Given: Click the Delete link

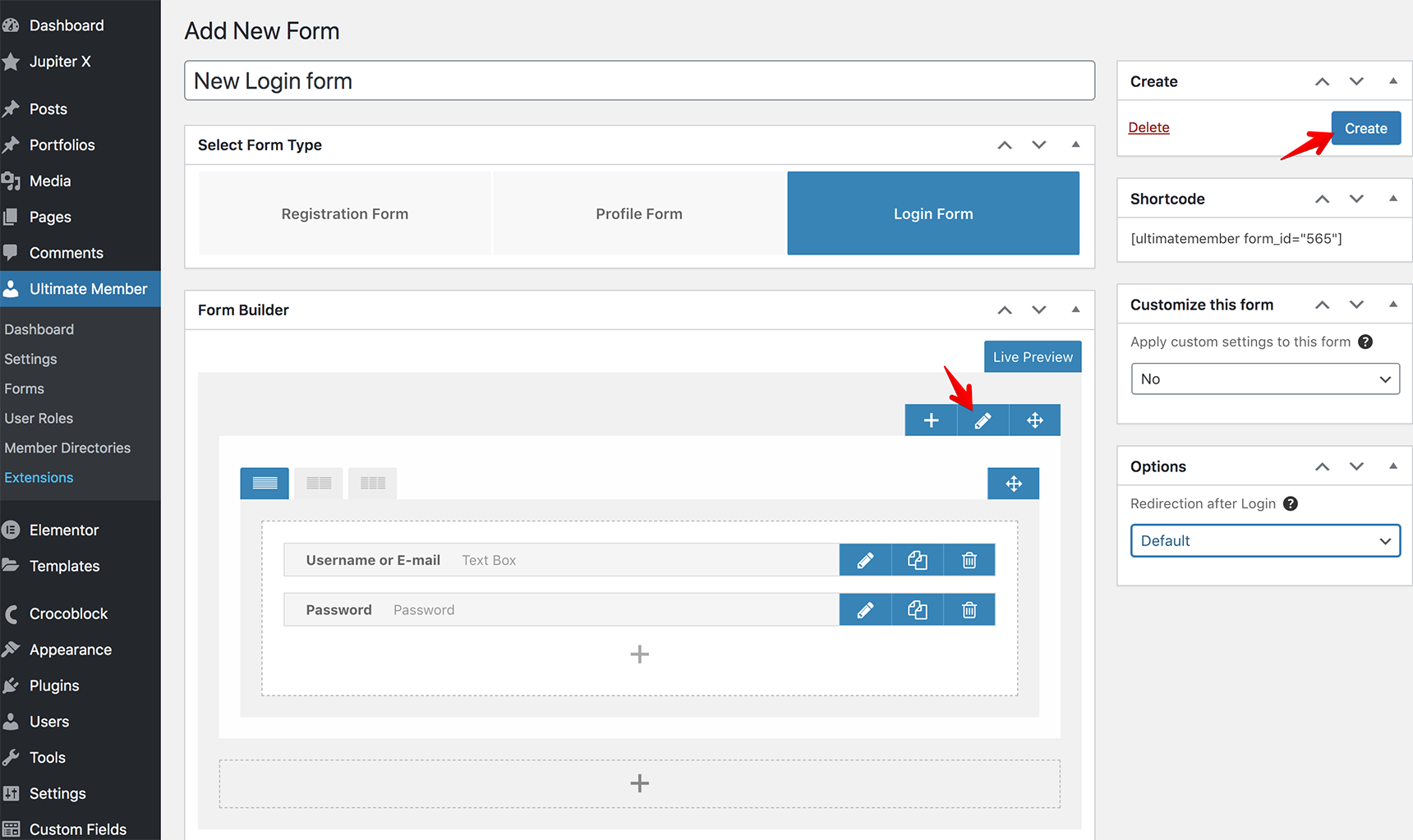Looking at the screenshot, I should point(1148,127).
